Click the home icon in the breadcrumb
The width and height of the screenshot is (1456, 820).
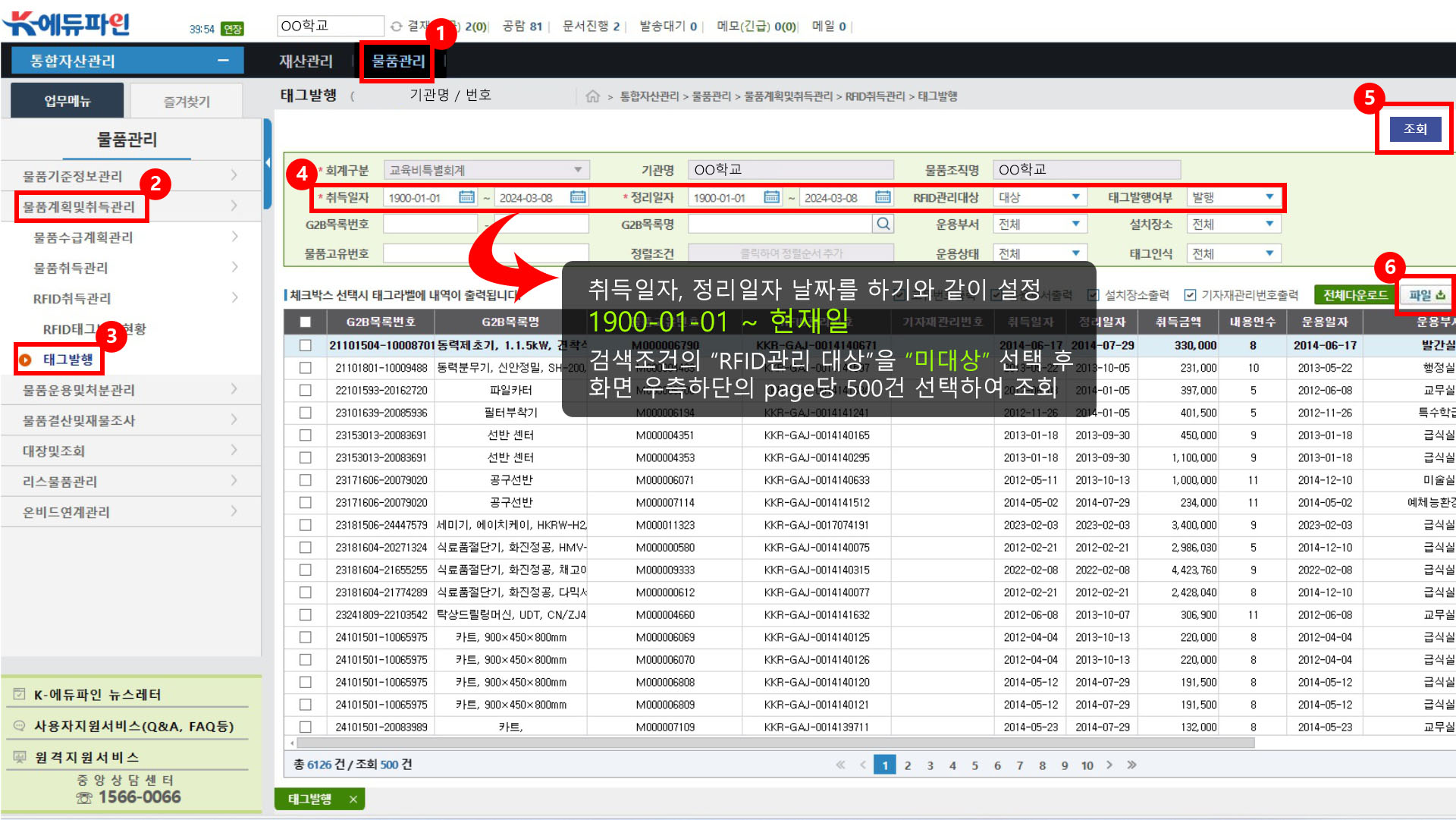tap(593, 96)
